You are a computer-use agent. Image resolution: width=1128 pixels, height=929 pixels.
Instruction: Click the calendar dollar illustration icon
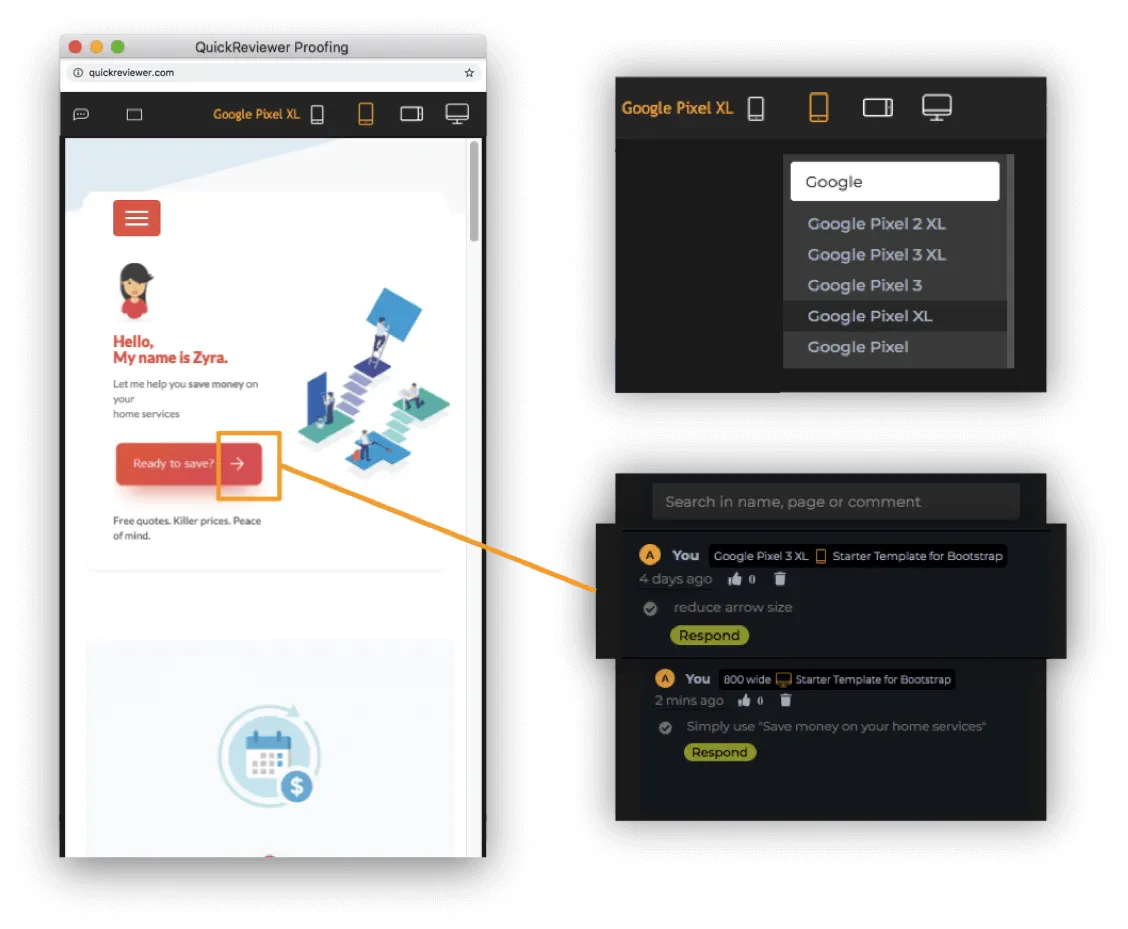click(x=269, y=756)
